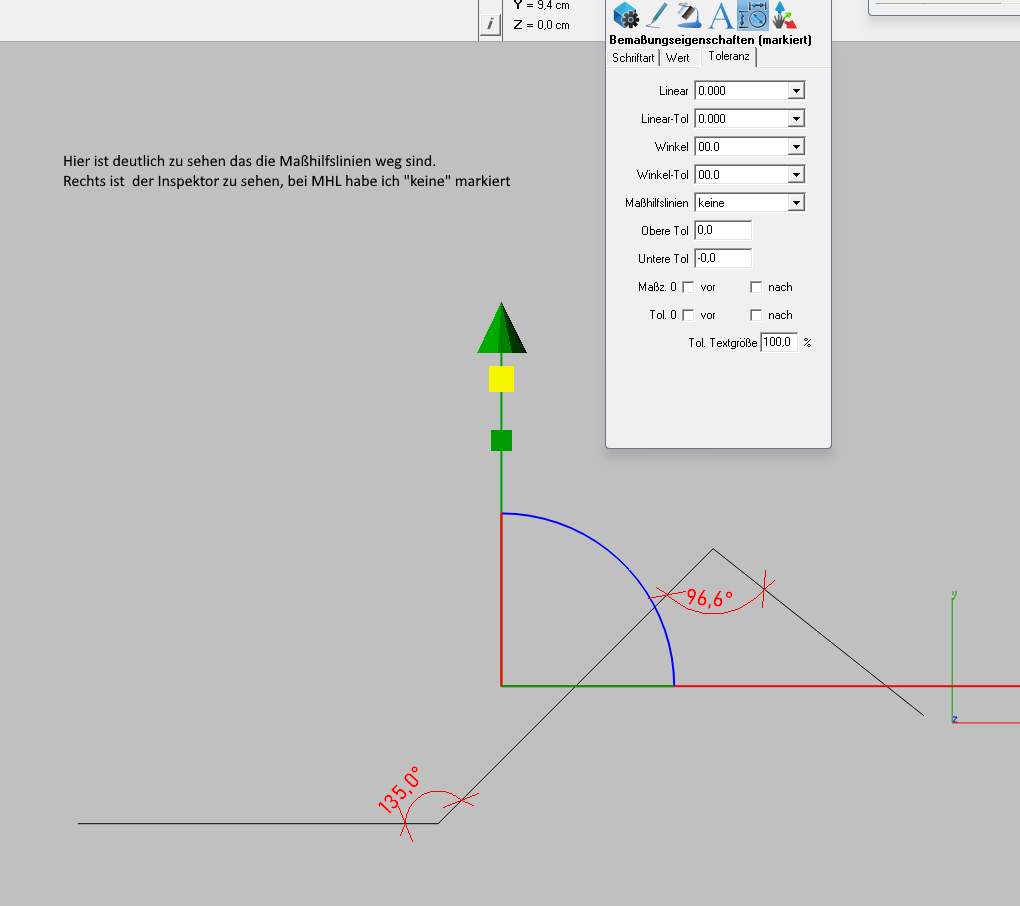Switch to the Schriftart tab

pos(633,58)
